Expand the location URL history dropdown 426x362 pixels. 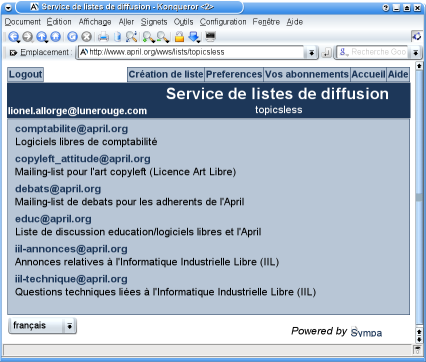click(x=311, y=52)
